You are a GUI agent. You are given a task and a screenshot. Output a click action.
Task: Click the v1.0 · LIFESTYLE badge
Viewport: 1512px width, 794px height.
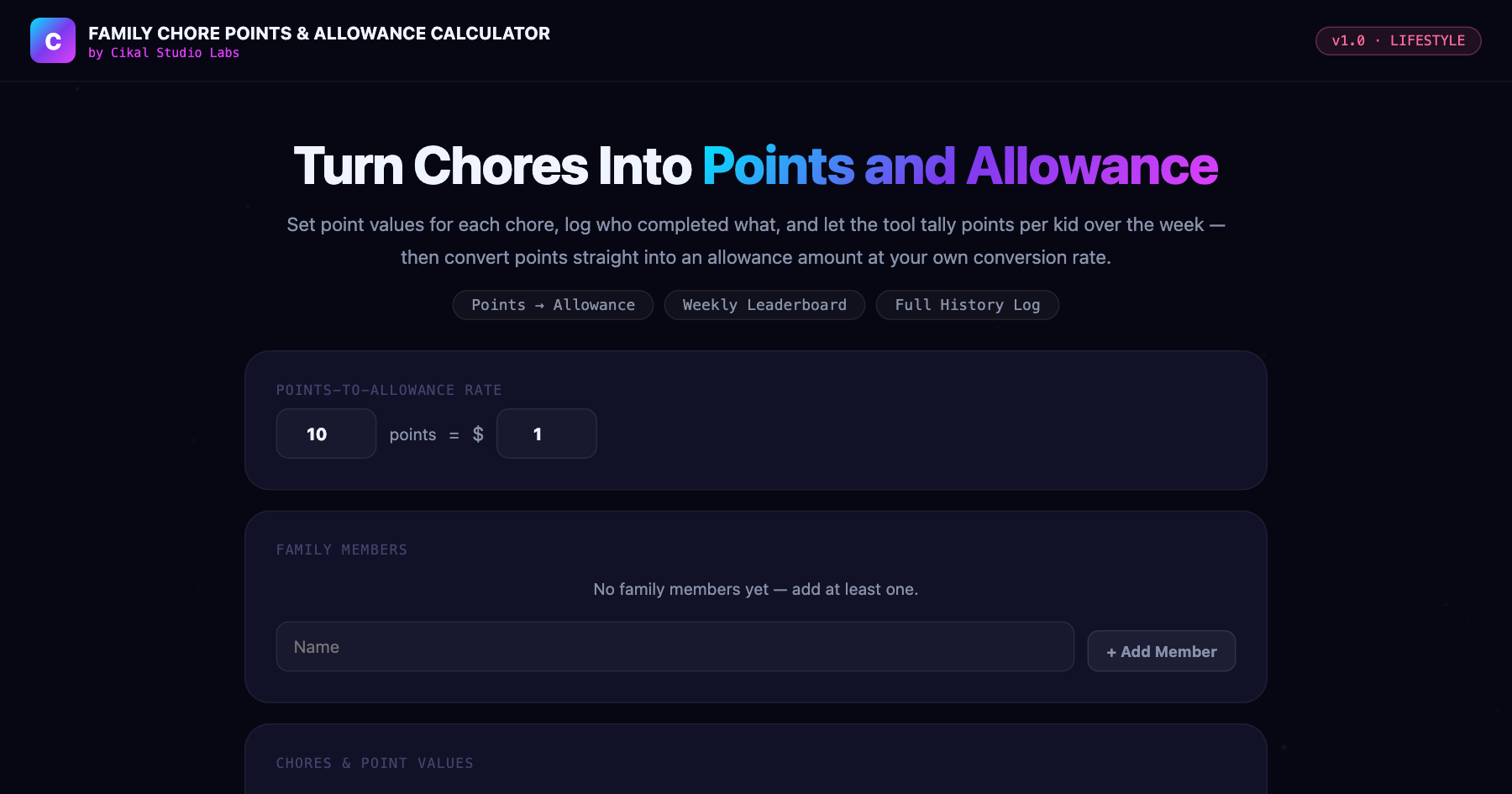(x=1398, y=40)
